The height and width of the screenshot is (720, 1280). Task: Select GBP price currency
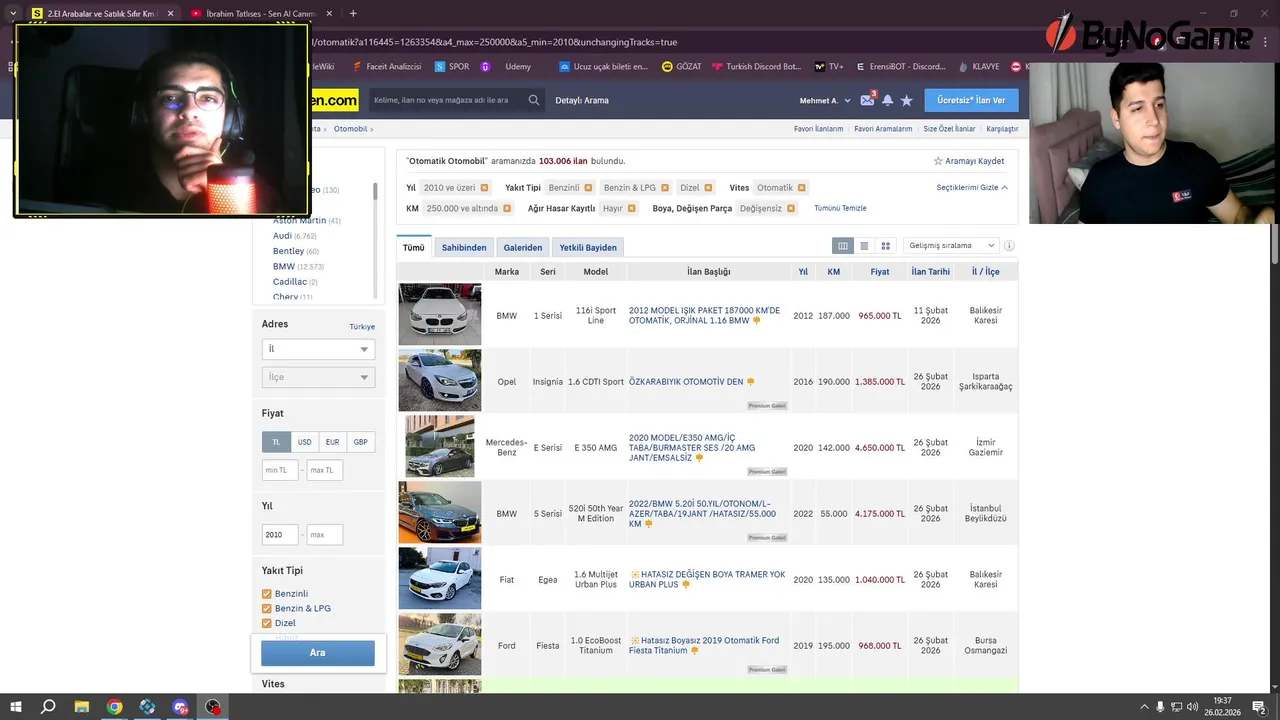360,442
